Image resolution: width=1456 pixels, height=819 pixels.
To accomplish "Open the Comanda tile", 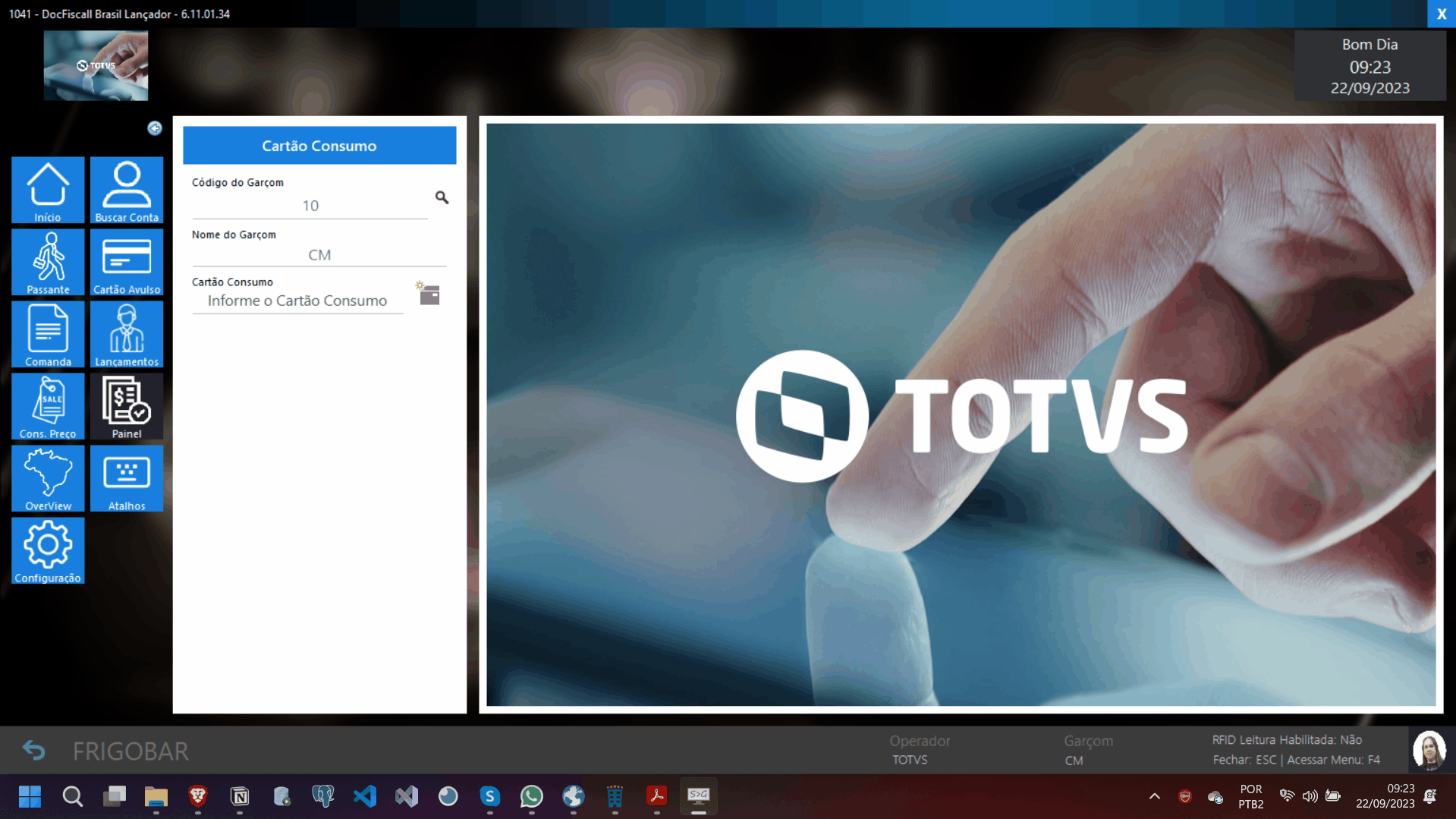I will (x=48, y=334).
